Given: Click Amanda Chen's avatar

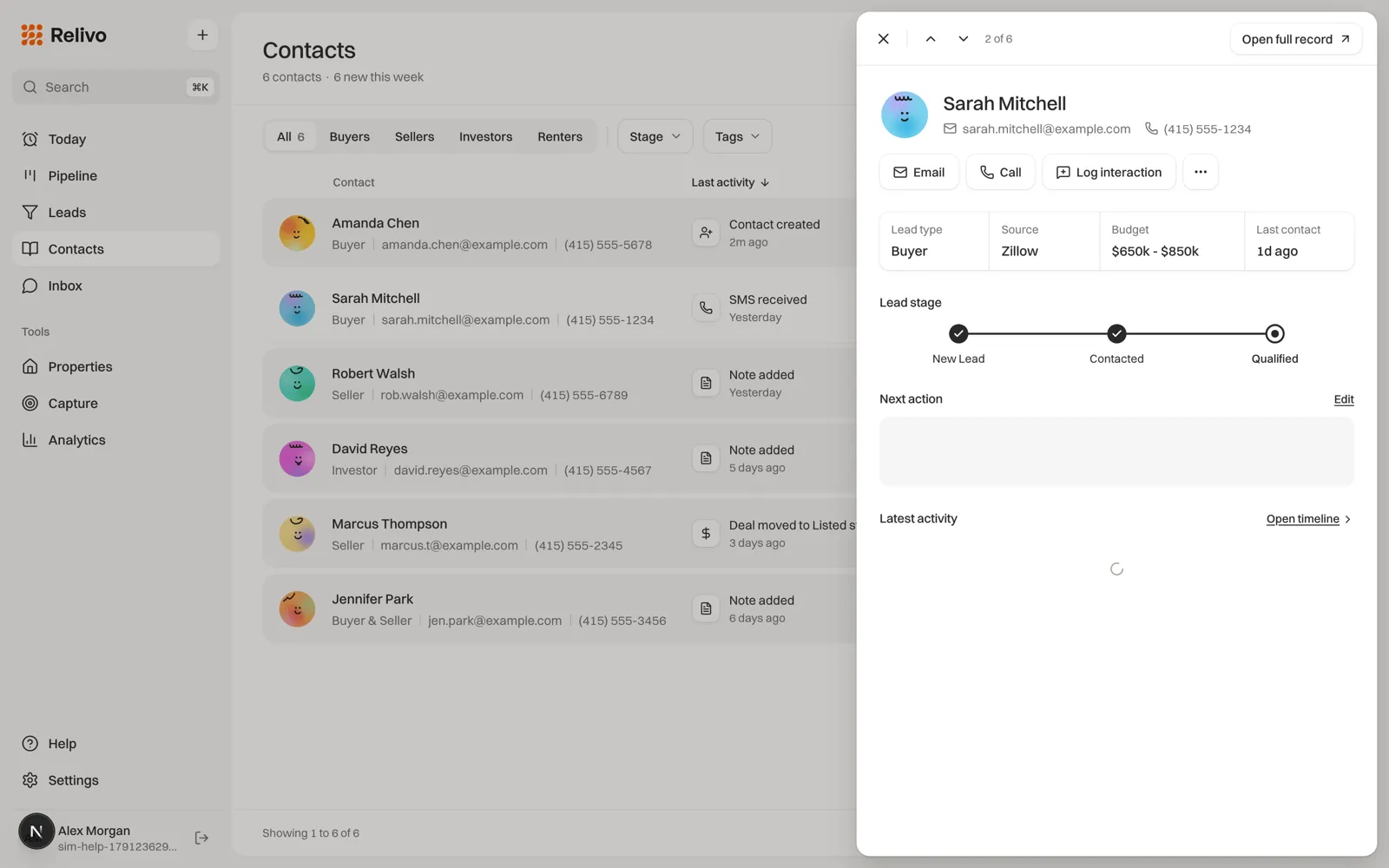Looking at the screenshot, I should (297, 233).
